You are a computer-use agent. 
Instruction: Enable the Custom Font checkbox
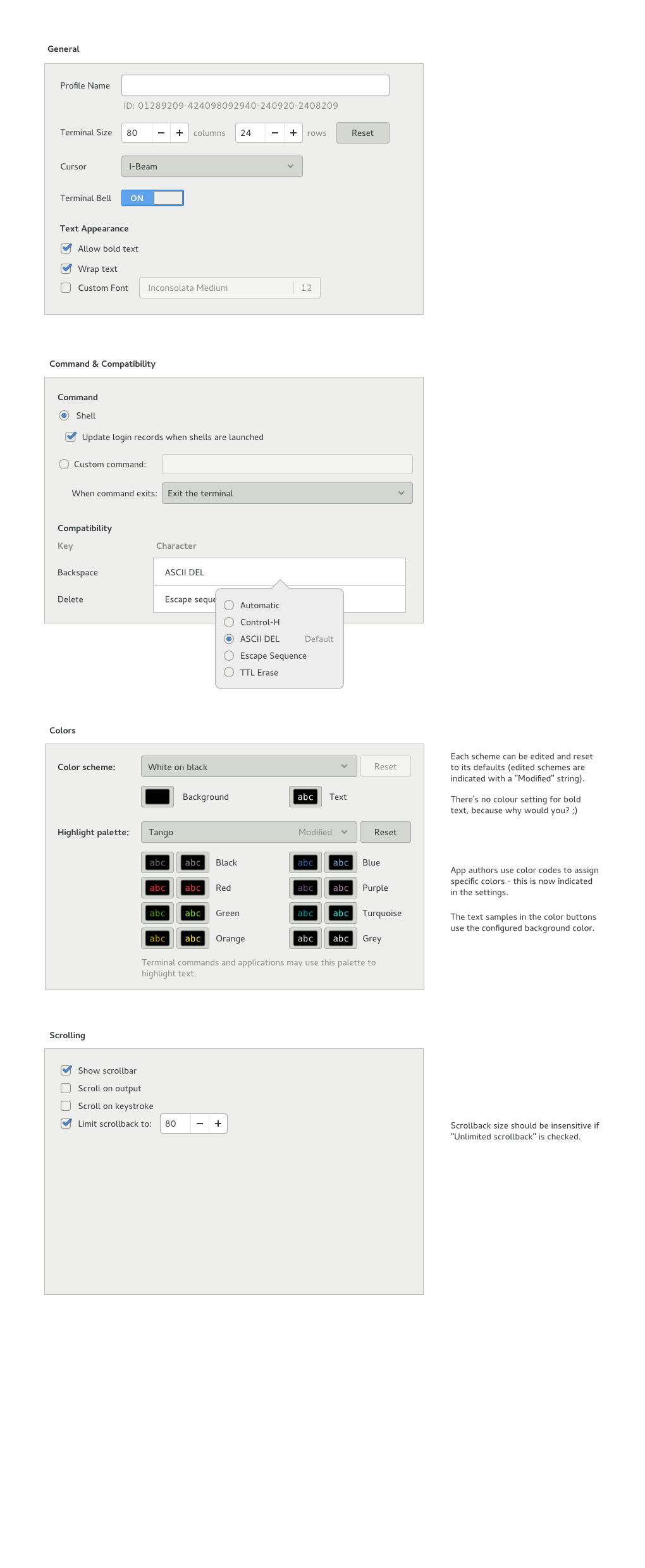66,288
